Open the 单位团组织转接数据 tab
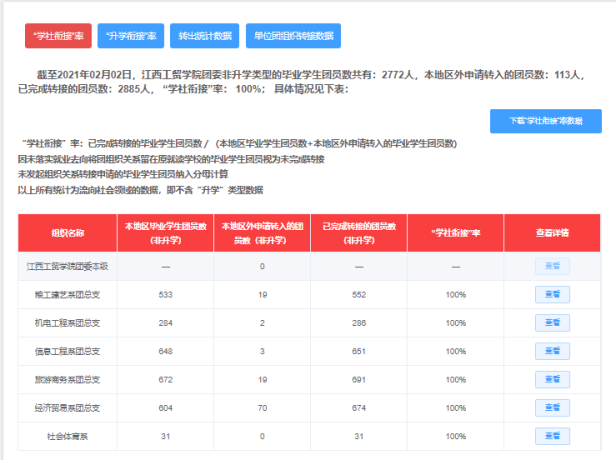This screenshot has width=616, height=460. point(294,36)
